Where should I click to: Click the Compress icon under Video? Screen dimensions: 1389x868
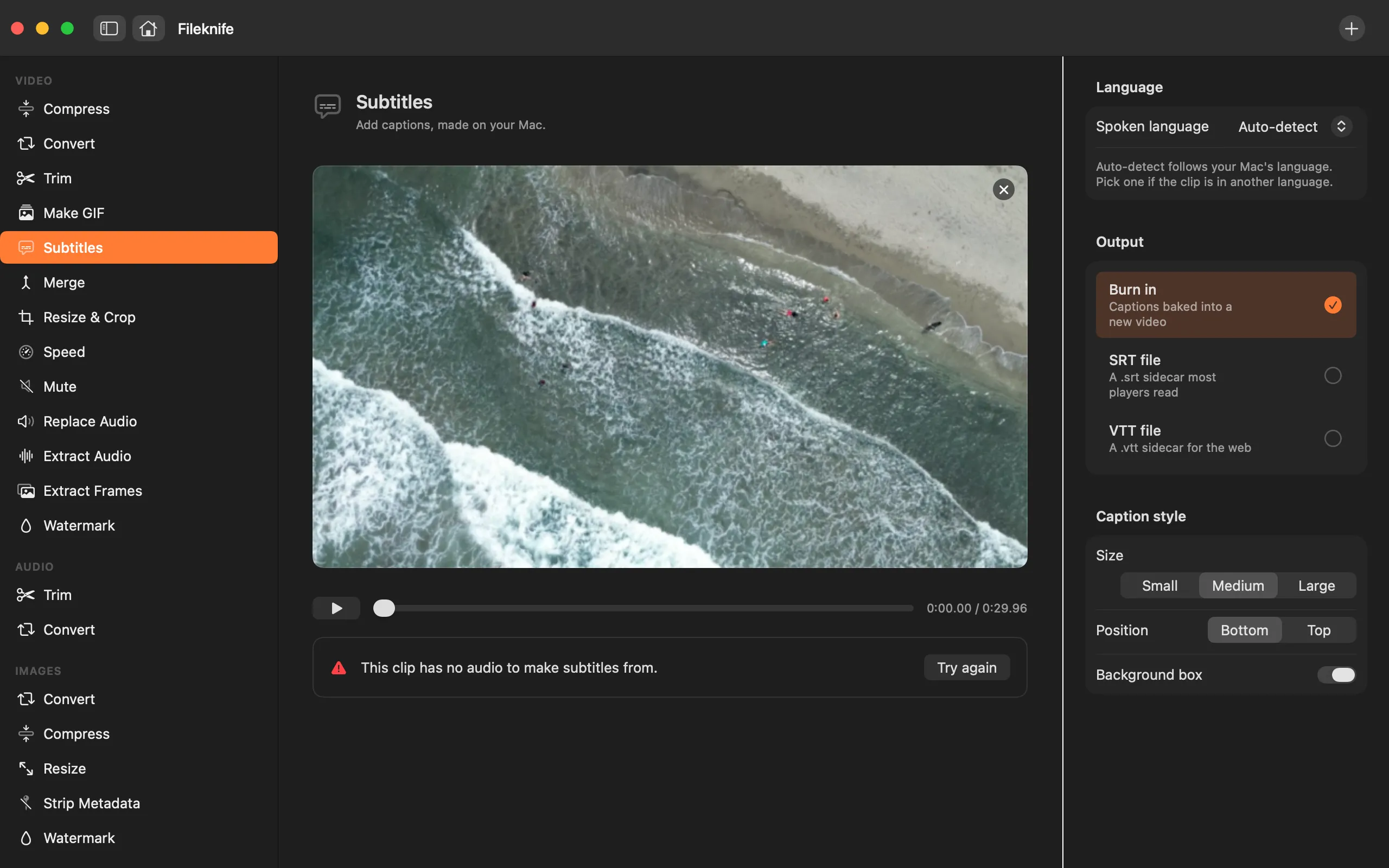click(26, 108)
